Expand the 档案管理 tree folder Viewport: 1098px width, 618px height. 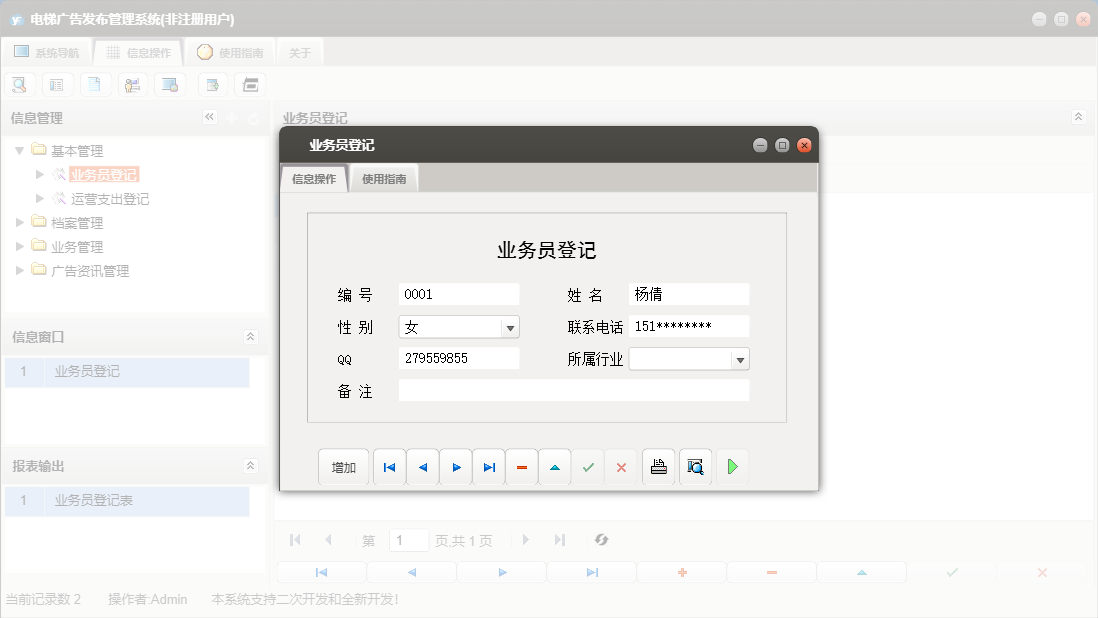[x=19, y=222]
